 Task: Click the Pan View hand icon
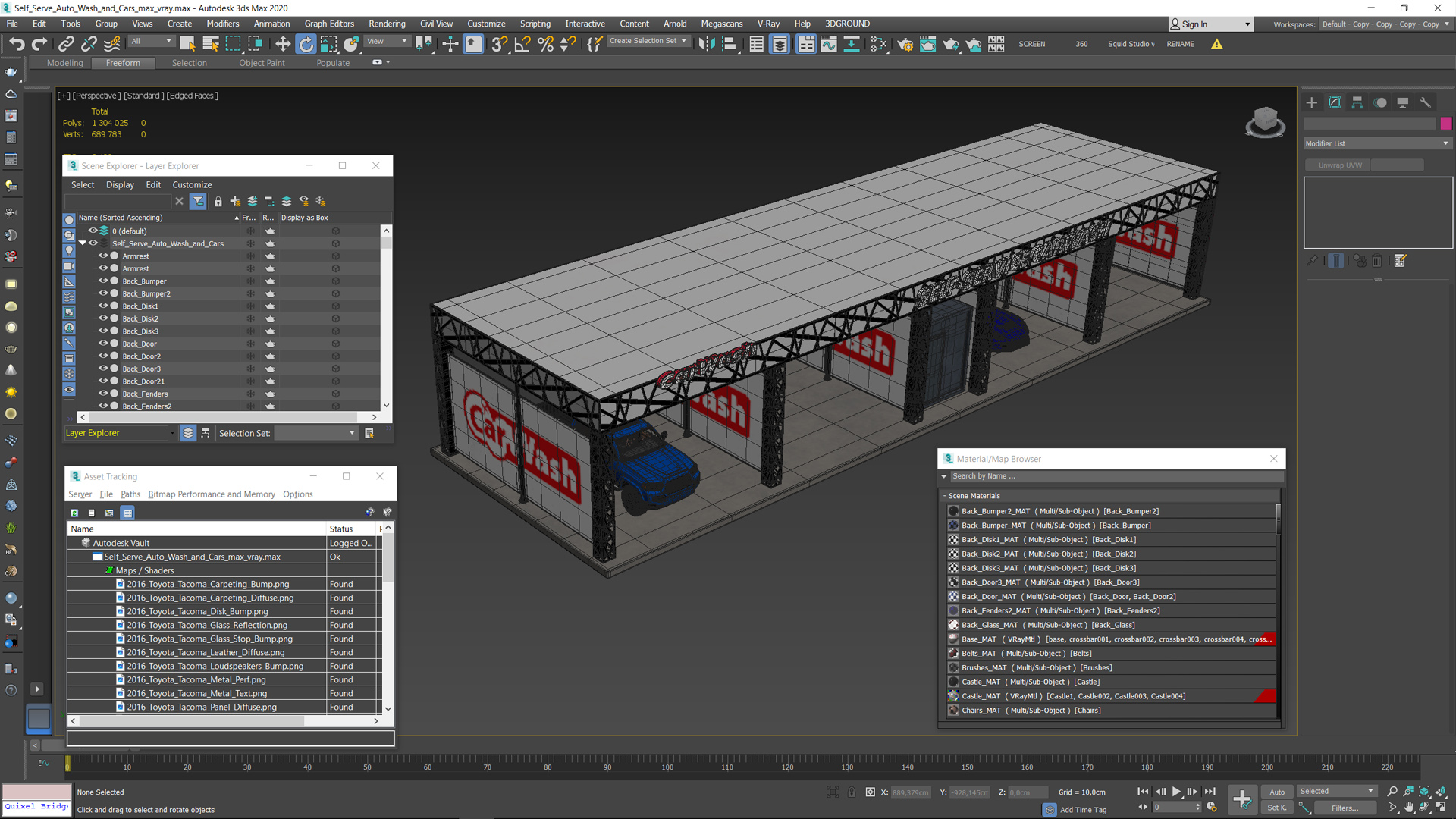pos(1408,808)
